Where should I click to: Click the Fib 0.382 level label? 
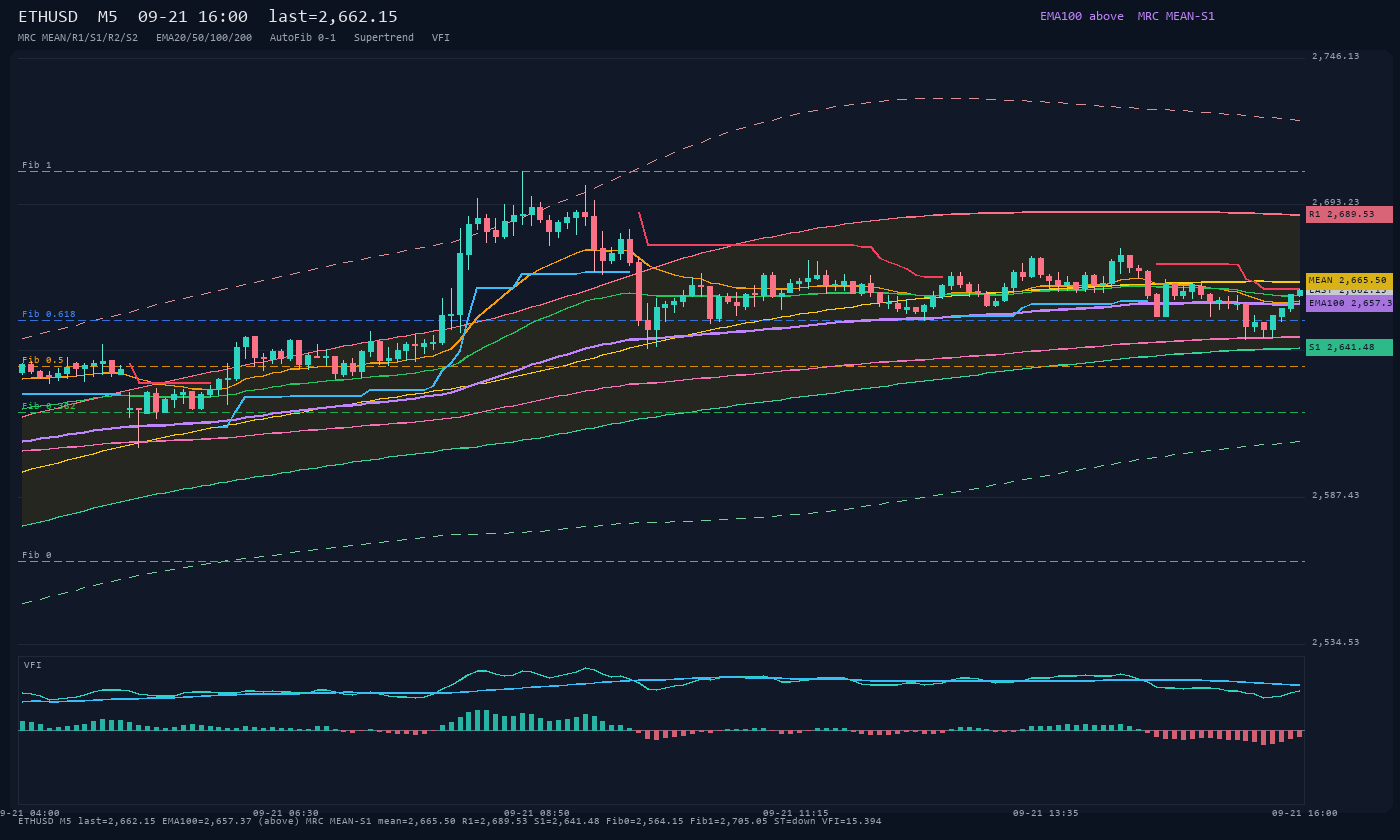click(x=49, y=406)
